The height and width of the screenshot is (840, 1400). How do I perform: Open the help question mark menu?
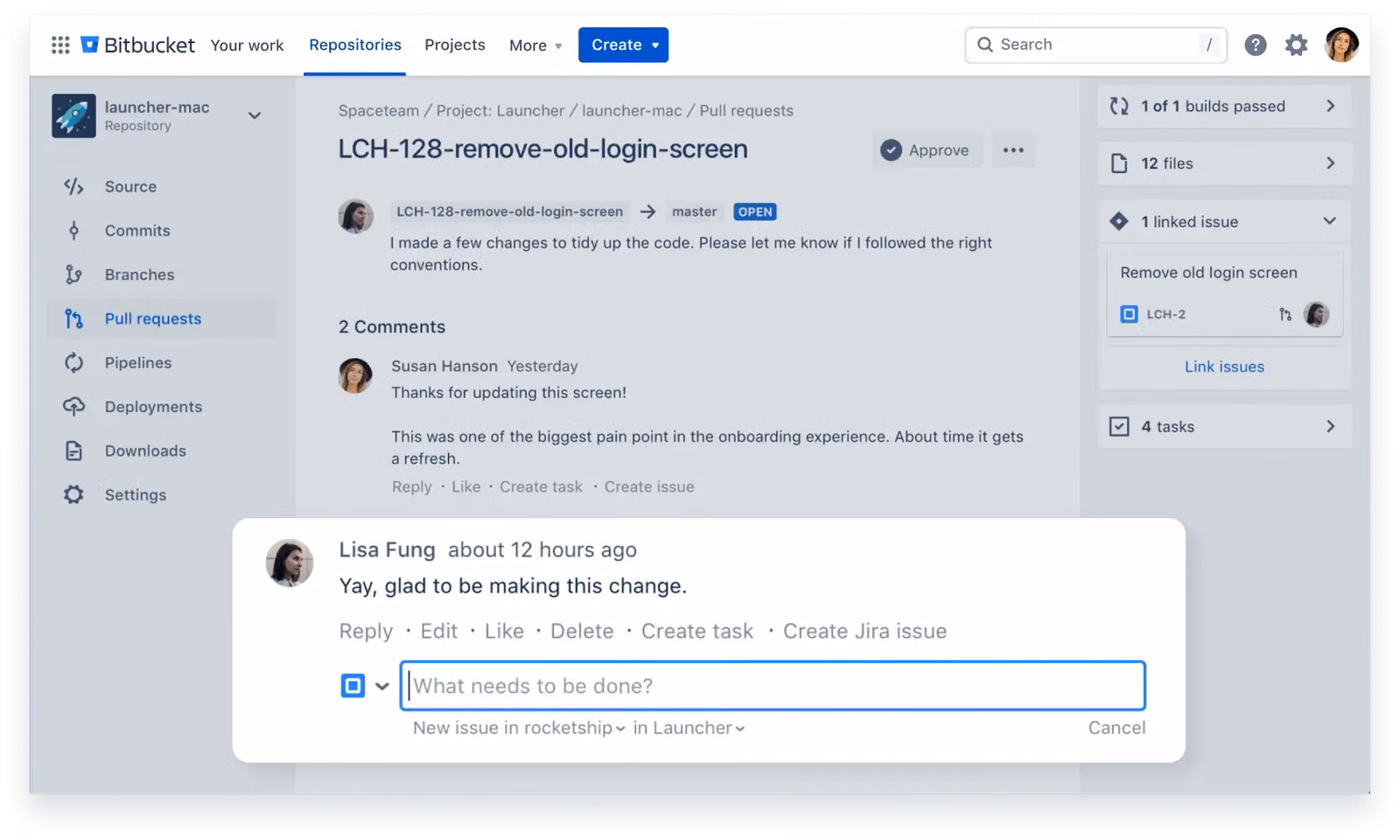point(1256,44)
